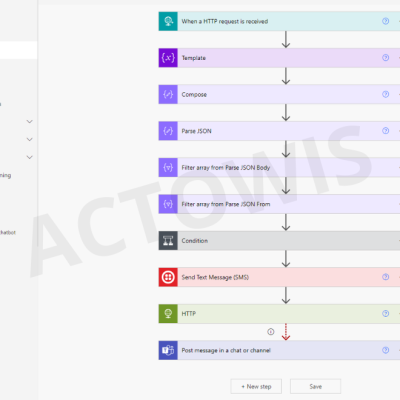Image resolution: width=400 pixels, height=400 pixels.
Task: Click the HTTP request trigger globe icon
Action: coord(168,21)
